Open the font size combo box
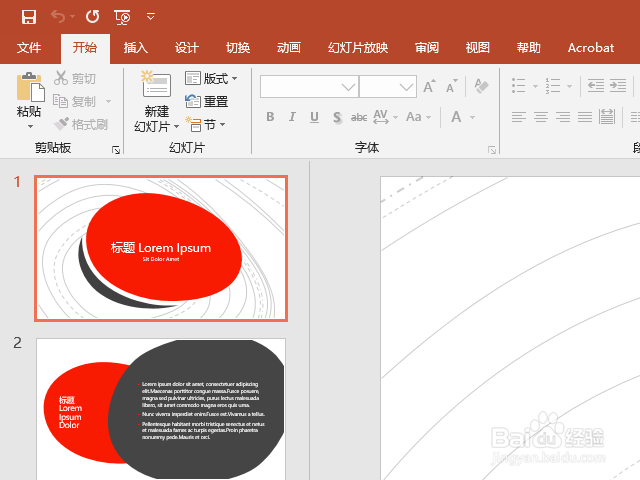Image resolution: width=640 pixels, height=480 pixels. pos(388,87)
